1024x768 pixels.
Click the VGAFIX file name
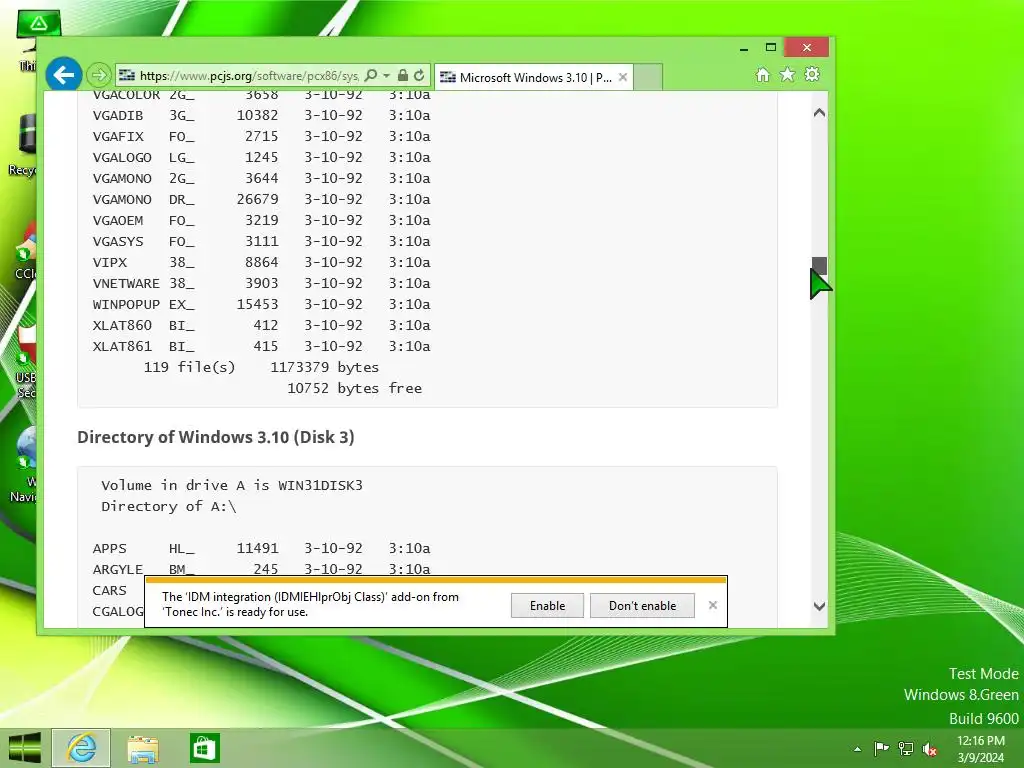click(x=118, y=136)
